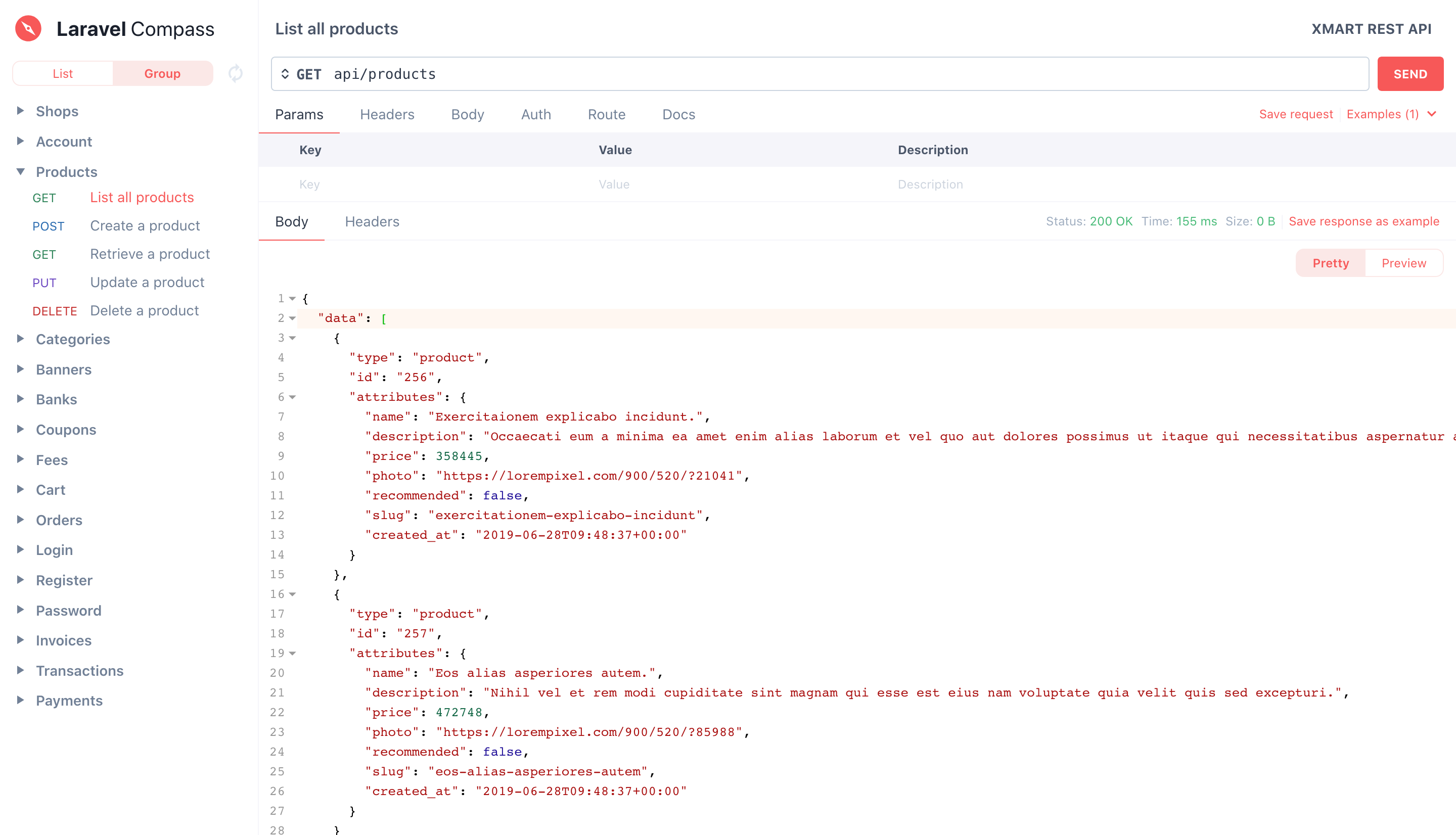1456x835 pixels.
Task: Toggle the Group view in sidebar
Action: click(162, 73)
